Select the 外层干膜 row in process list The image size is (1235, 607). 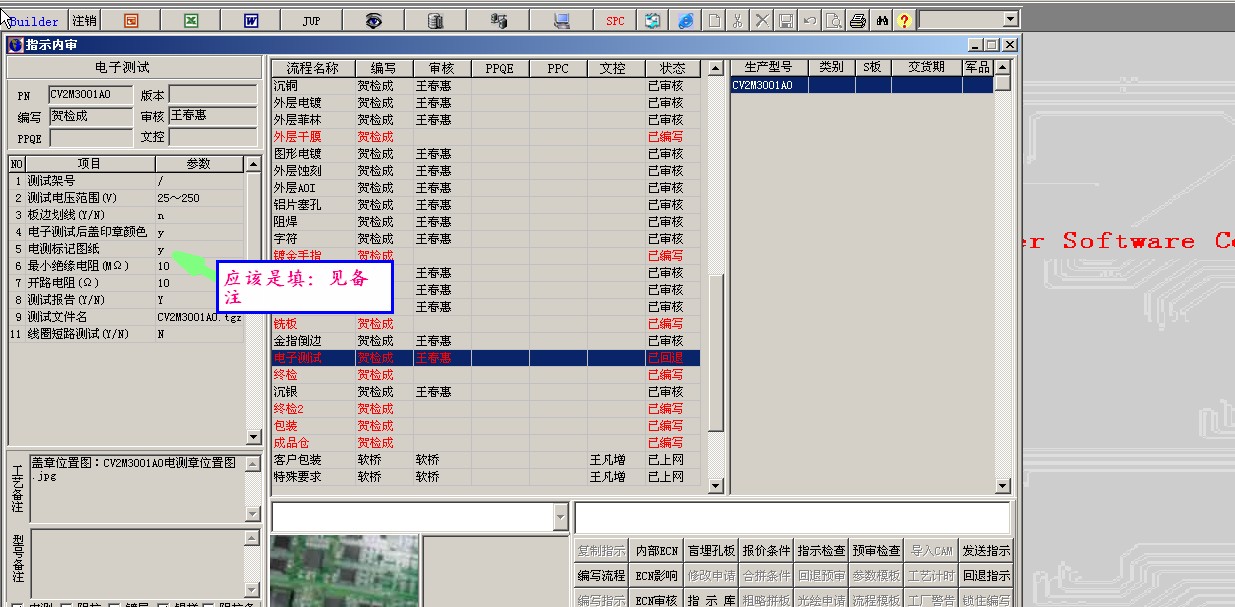(486, 137)
